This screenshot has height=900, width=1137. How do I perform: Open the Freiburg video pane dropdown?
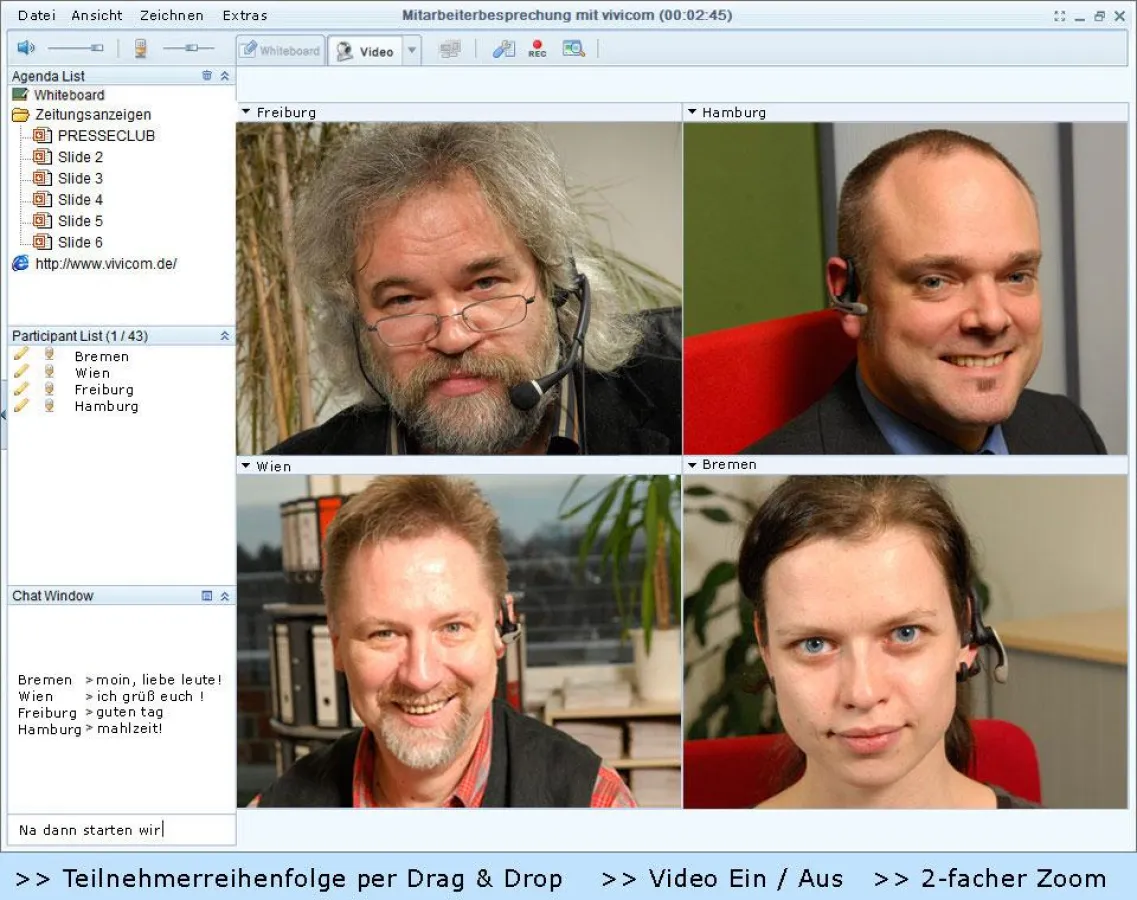click(244, 112)
